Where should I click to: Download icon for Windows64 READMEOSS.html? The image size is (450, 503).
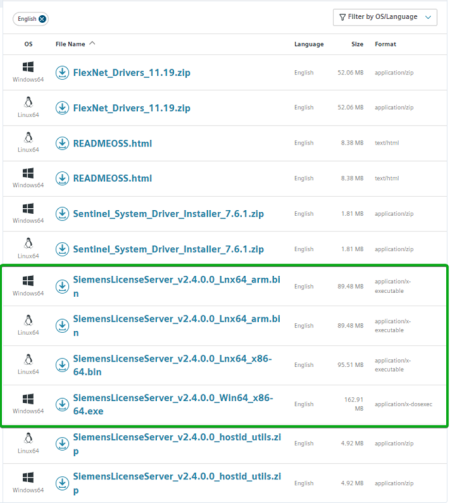point(62,178)
